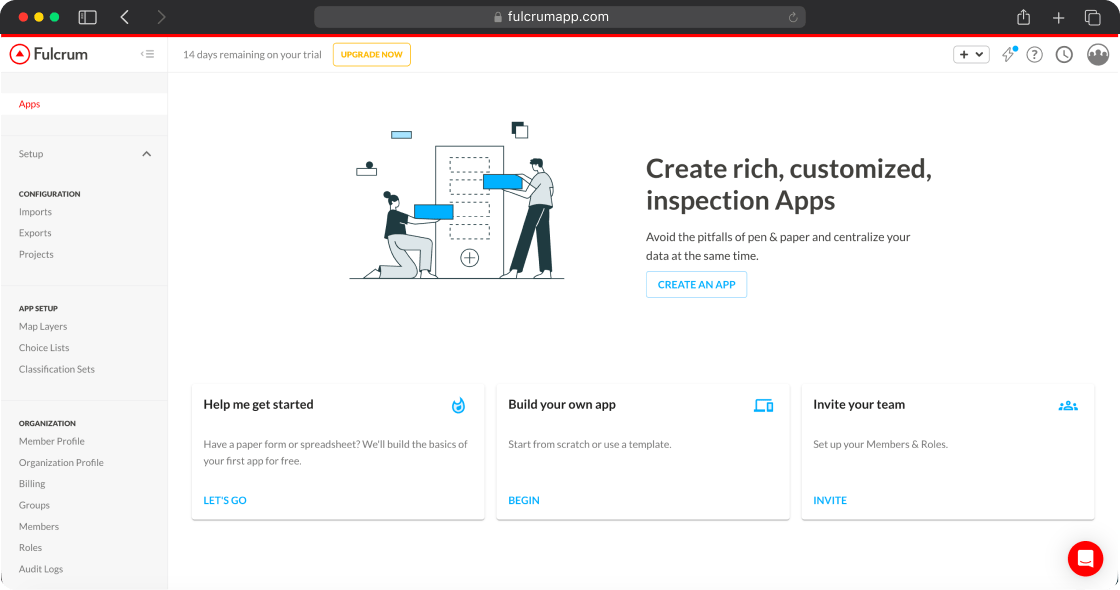Open Roles in the sidebar
The image size is (1120, 590).
(x=30, y=548)
